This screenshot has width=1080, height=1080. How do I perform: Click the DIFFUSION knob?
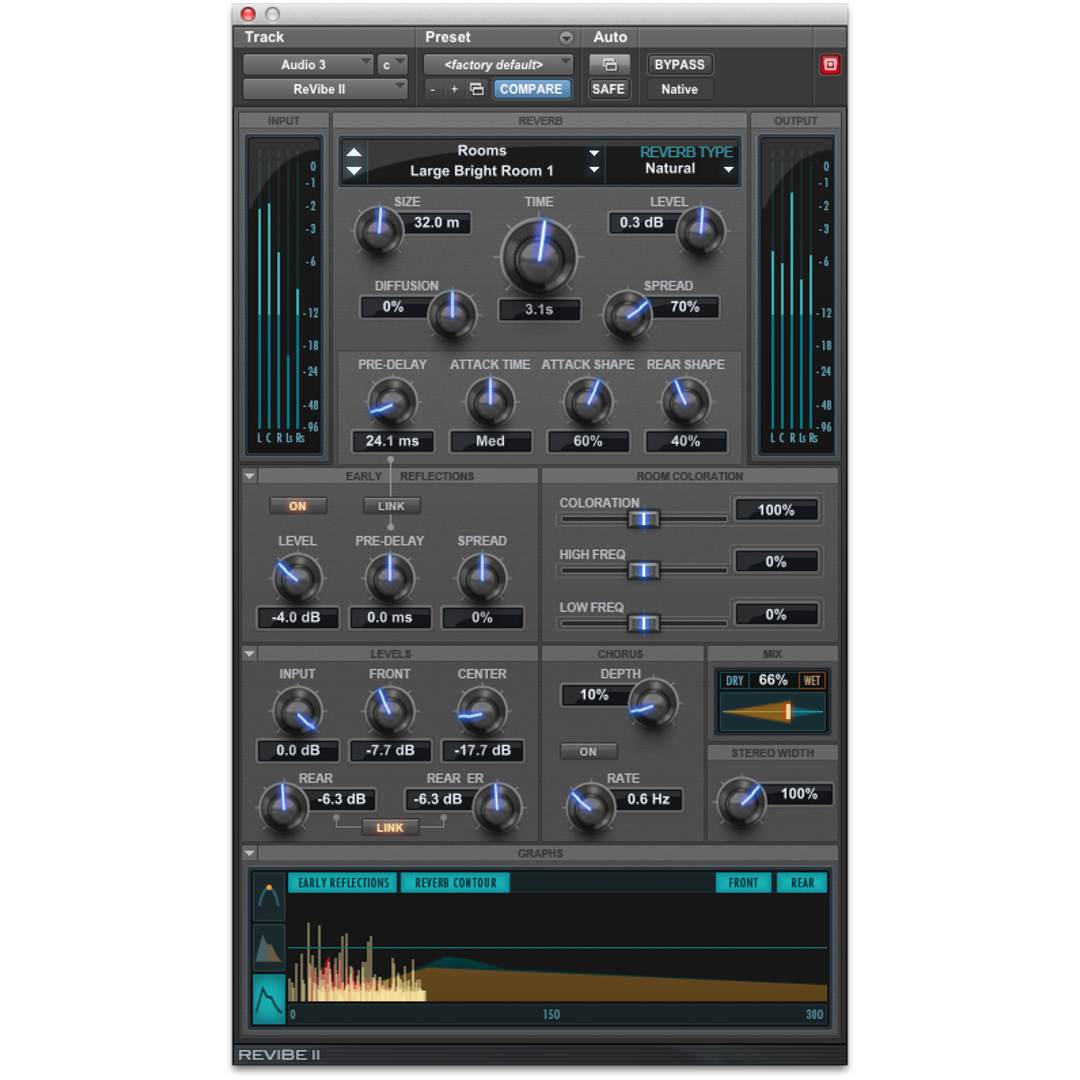[452, 315]
